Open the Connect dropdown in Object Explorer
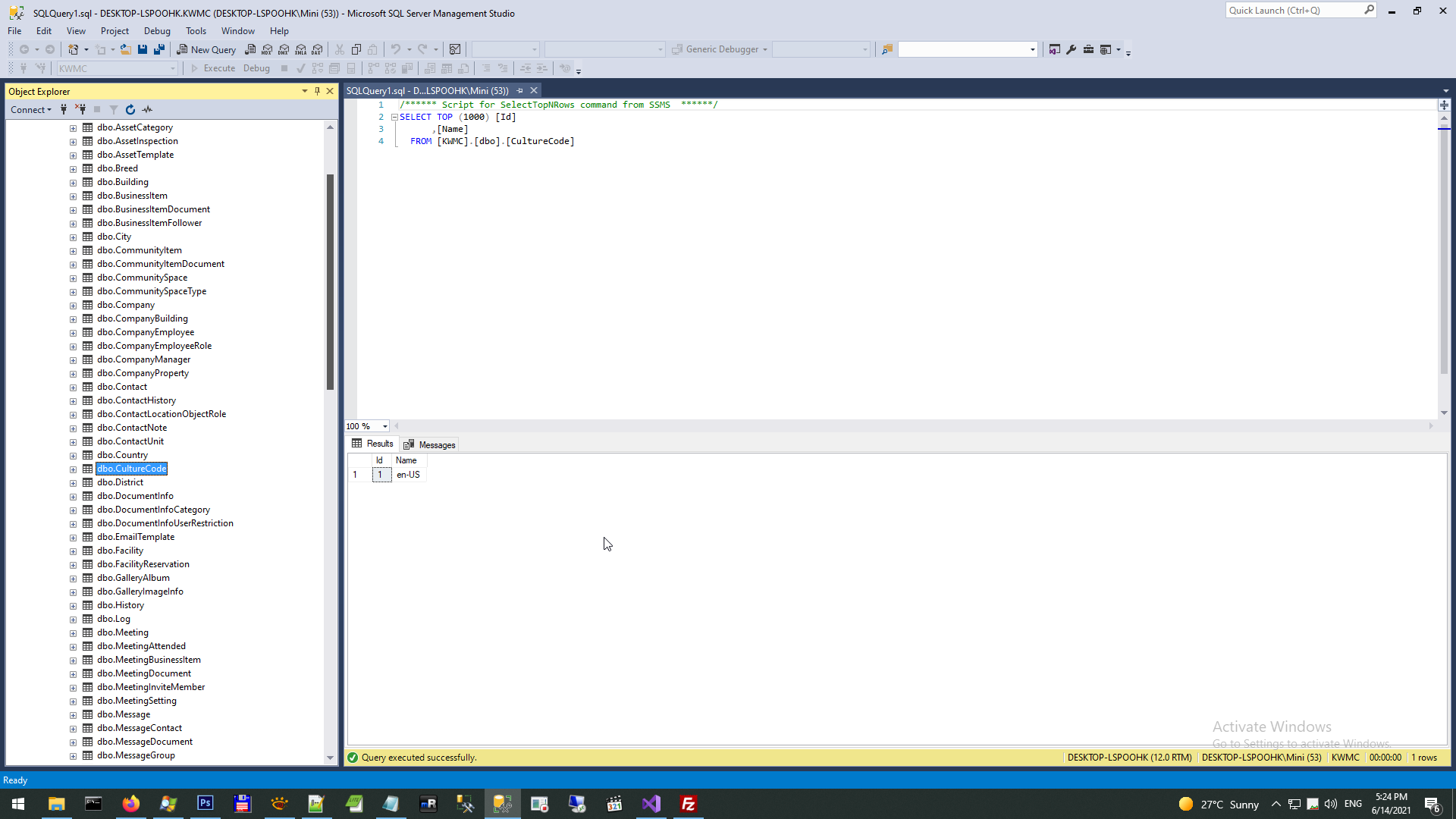 pos(31,110)
